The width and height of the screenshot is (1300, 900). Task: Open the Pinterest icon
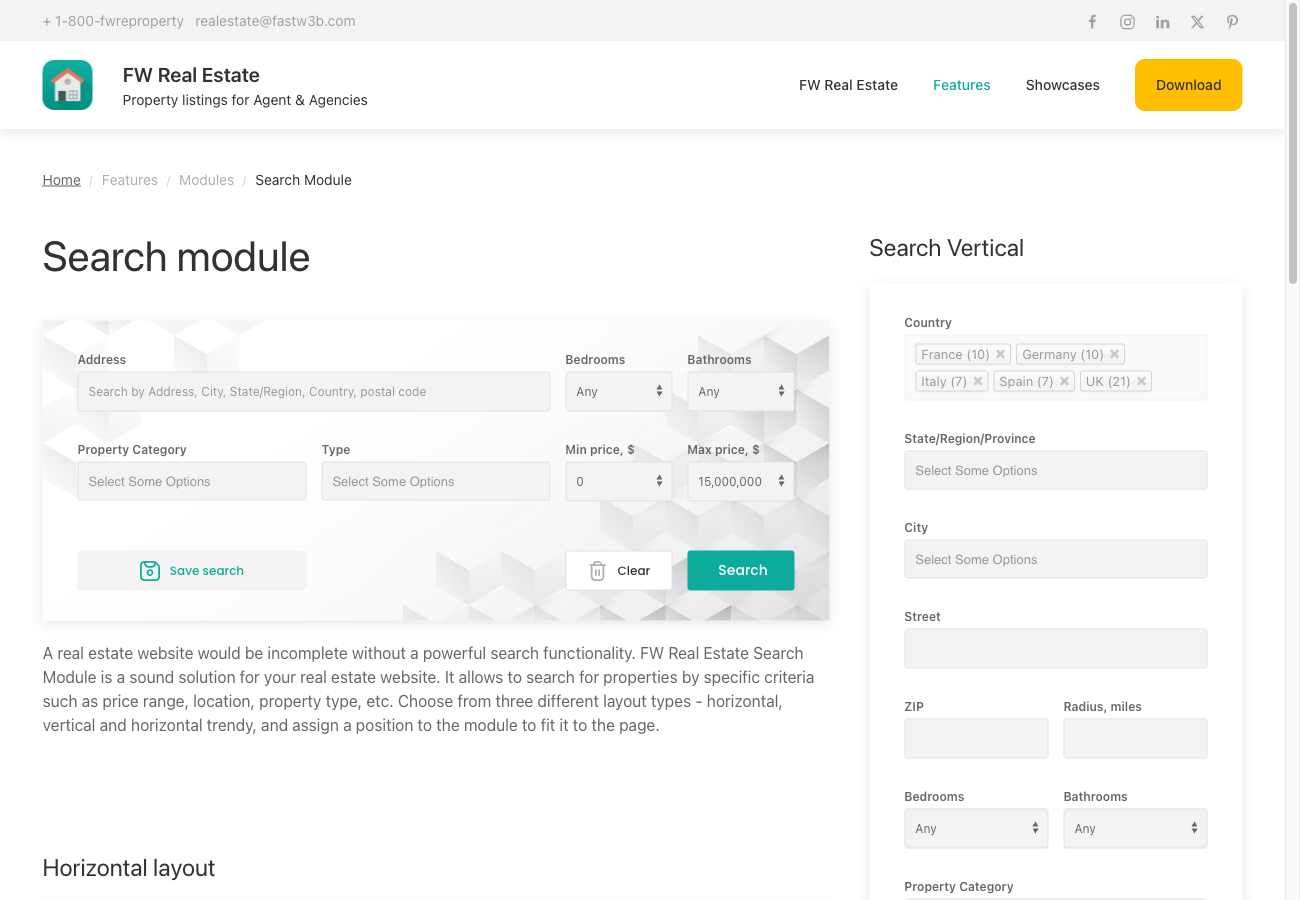1232,21
